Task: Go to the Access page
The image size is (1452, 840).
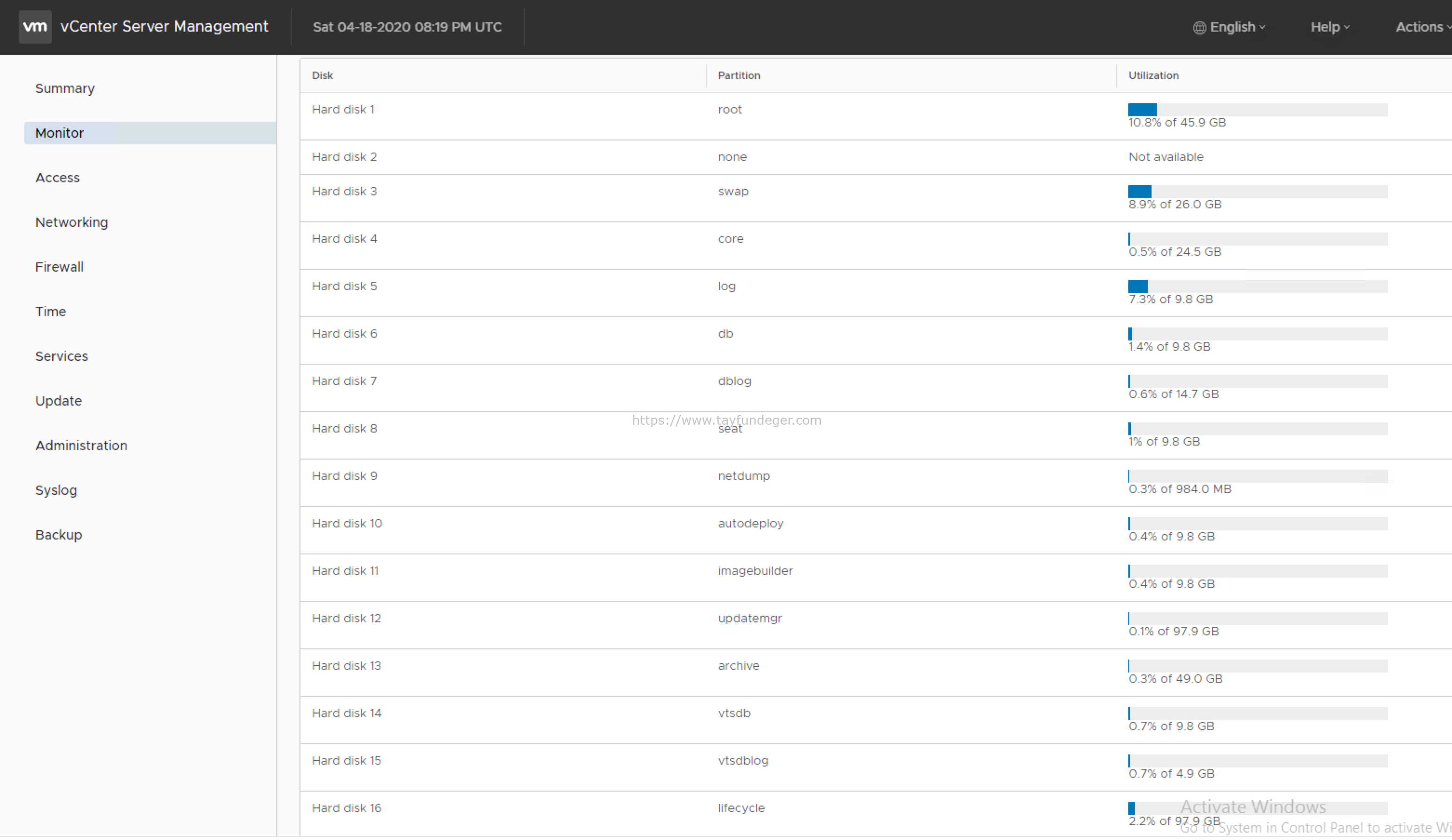Action: coord(58,178)
